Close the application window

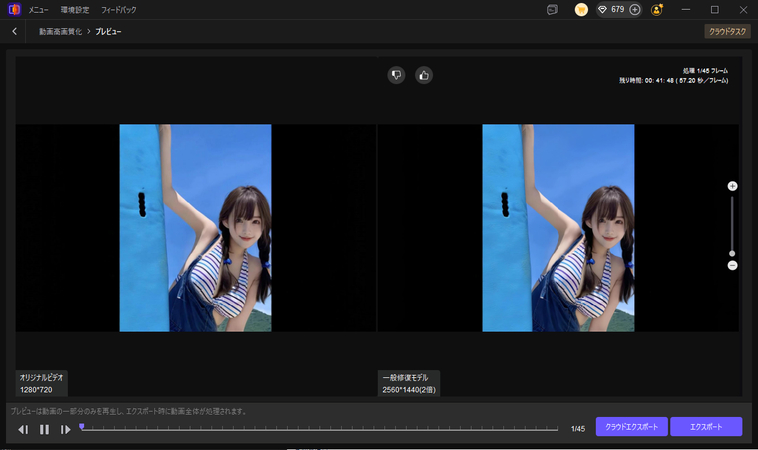(x=743, y=10)
